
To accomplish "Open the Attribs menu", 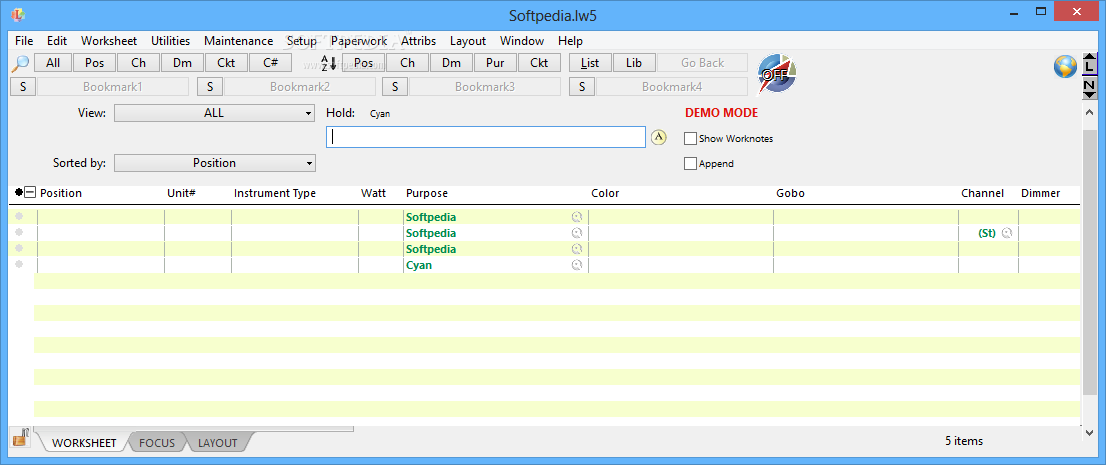I will tap(418, 41).
